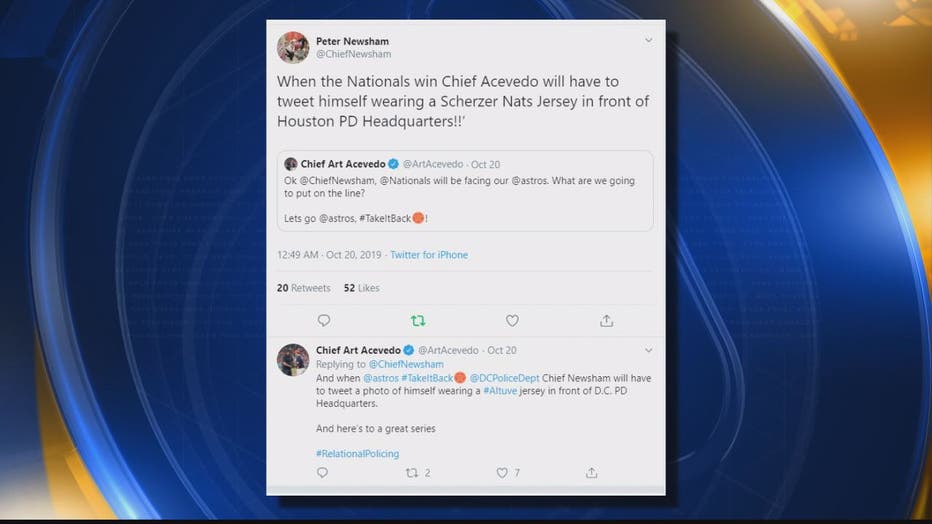
Task: View the 52 Likes list
Action: 361,288
